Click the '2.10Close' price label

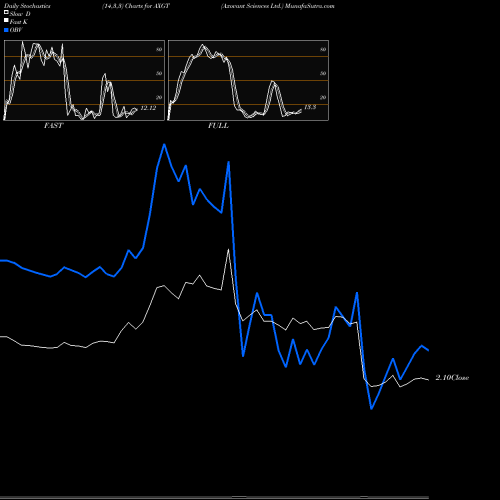(452, 378)
